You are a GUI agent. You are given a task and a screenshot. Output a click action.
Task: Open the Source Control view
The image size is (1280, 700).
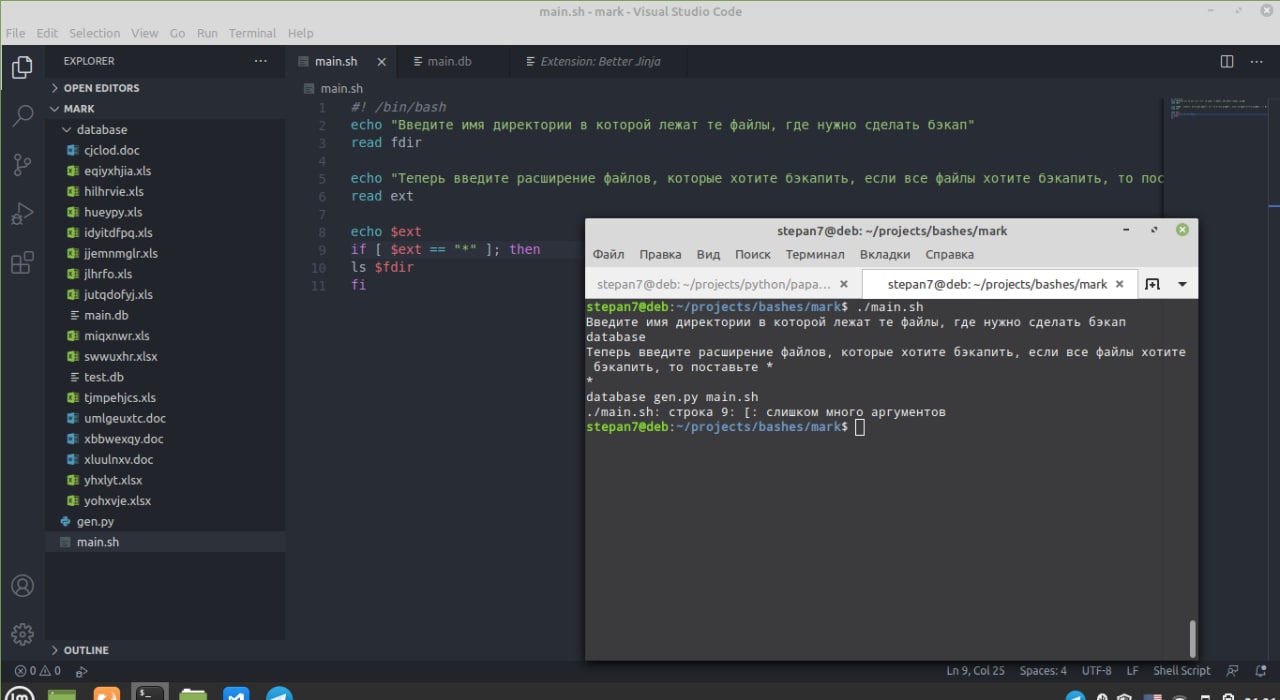point(22,165)
